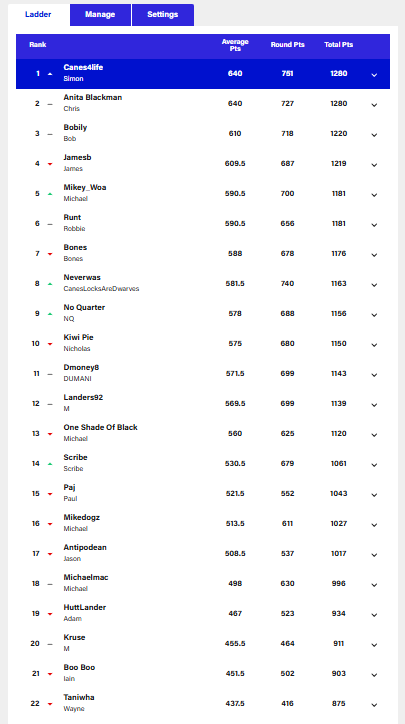Open Jamesb row dropdown chevron

click(374, 165)
